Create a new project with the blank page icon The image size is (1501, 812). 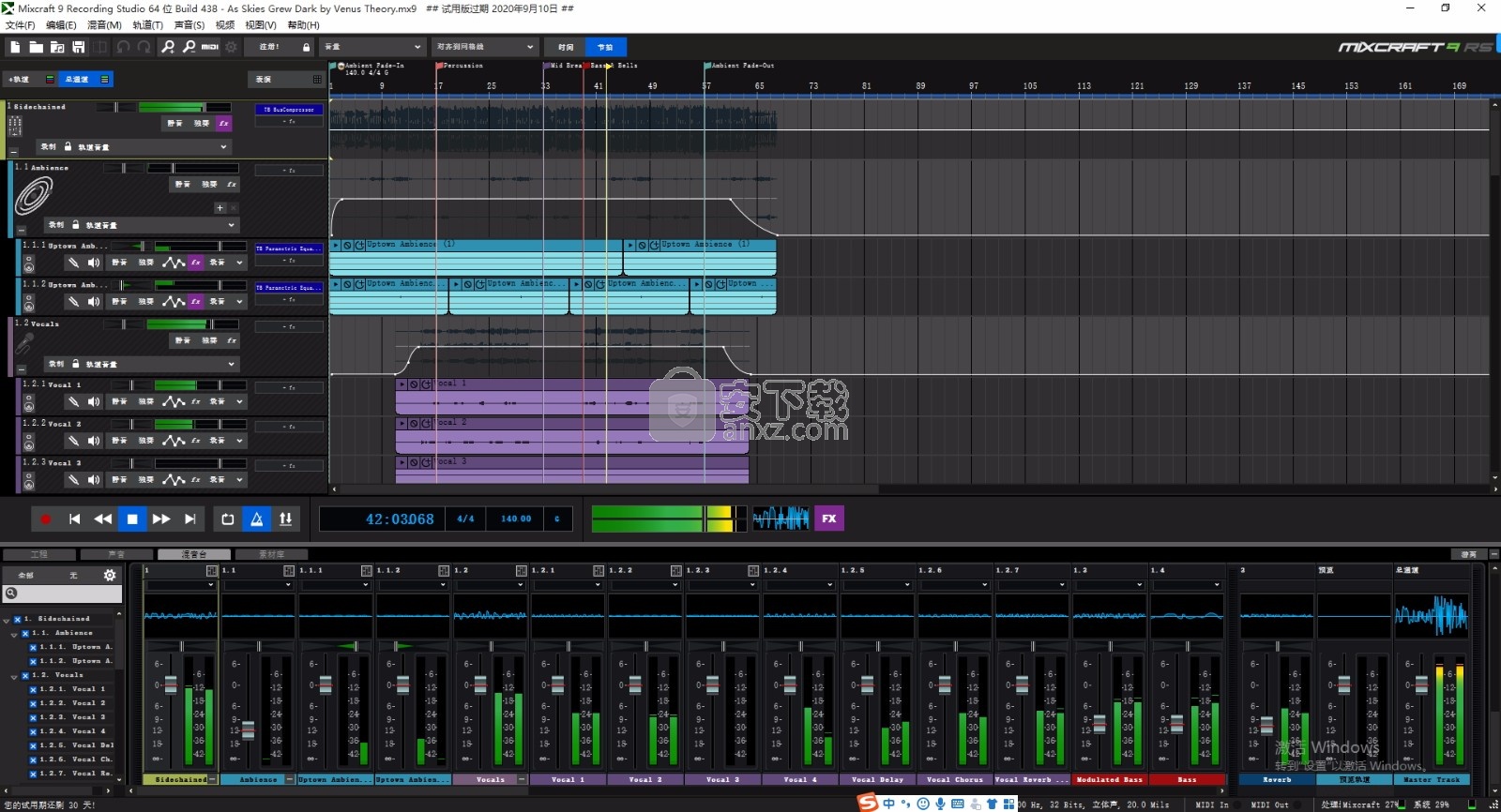[x=14, y=47]
